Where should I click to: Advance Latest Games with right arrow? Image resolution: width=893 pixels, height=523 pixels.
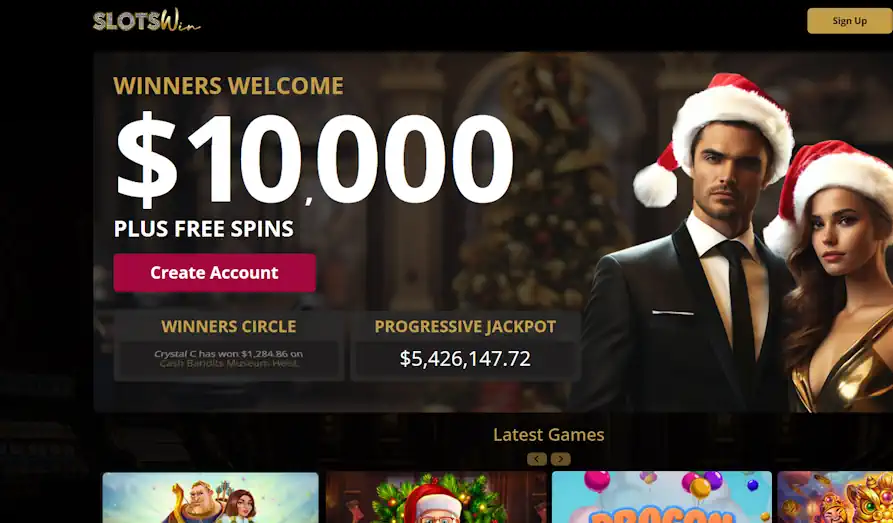560,459
